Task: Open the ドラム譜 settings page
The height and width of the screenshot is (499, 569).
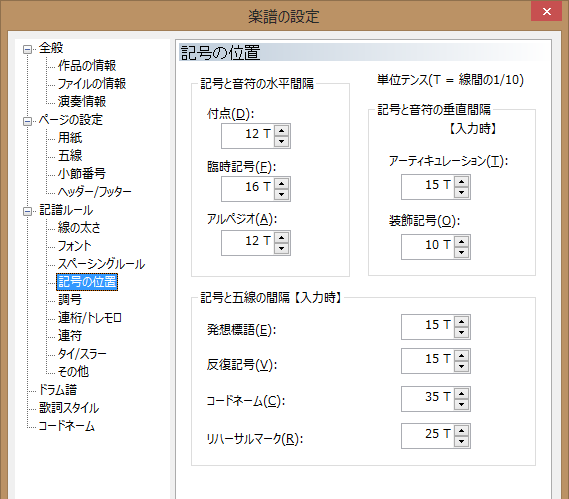Action: (x=58, y=390)
